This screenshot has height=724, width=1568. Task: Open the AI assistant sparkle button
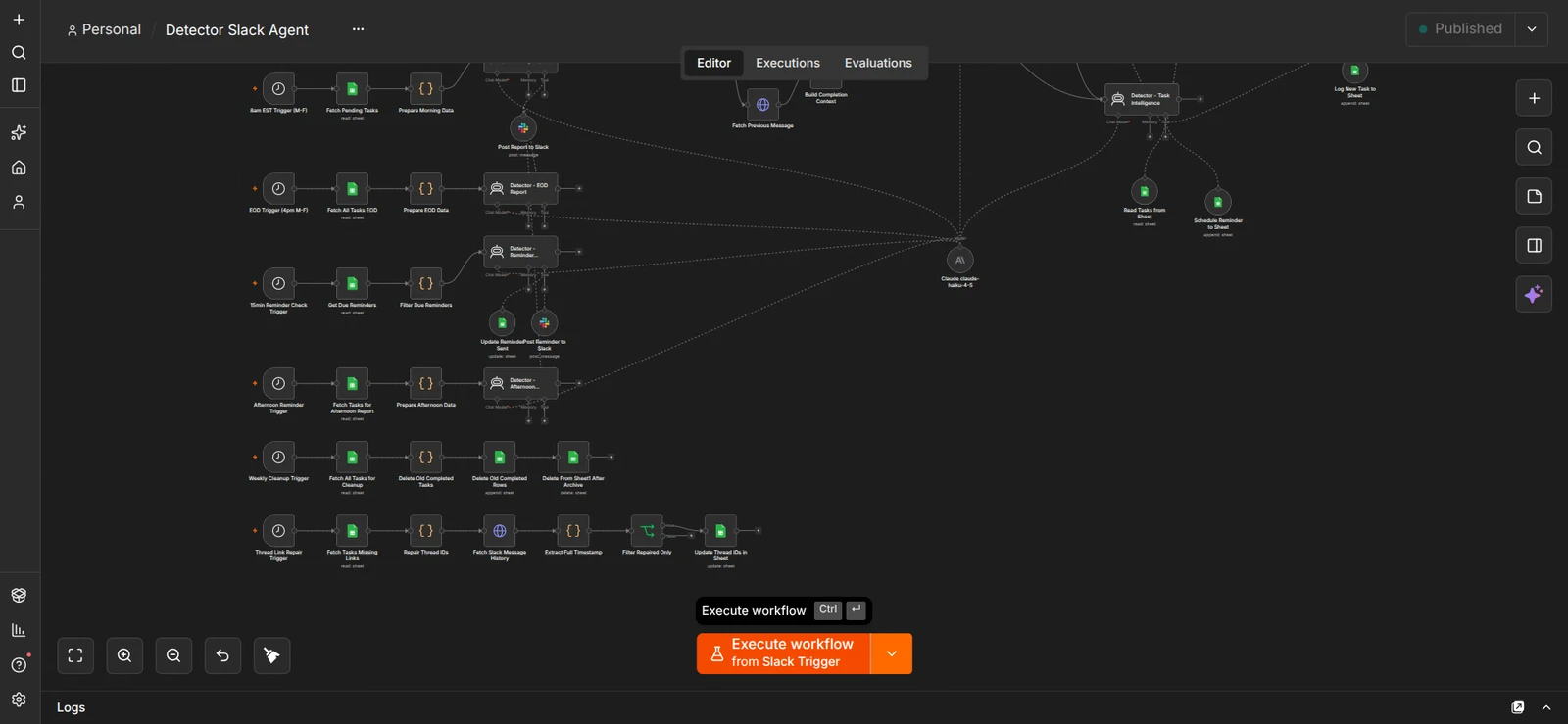[1534, 294]
